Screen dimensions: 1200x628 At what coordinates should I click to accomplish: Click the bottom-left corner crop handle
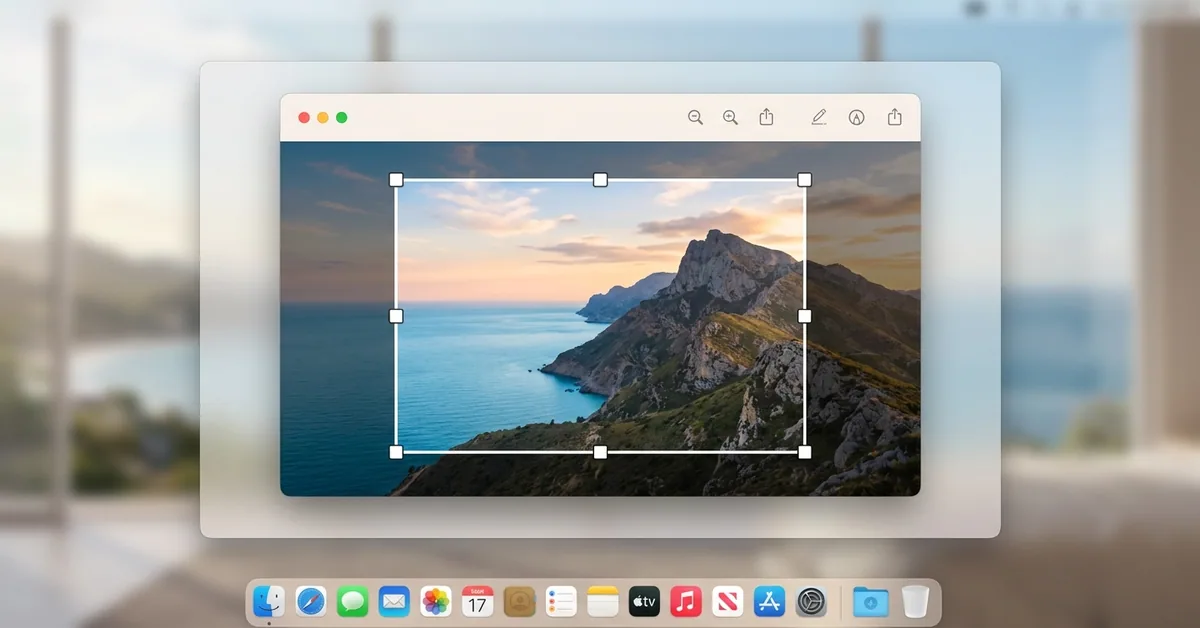(x=396, y=452)
